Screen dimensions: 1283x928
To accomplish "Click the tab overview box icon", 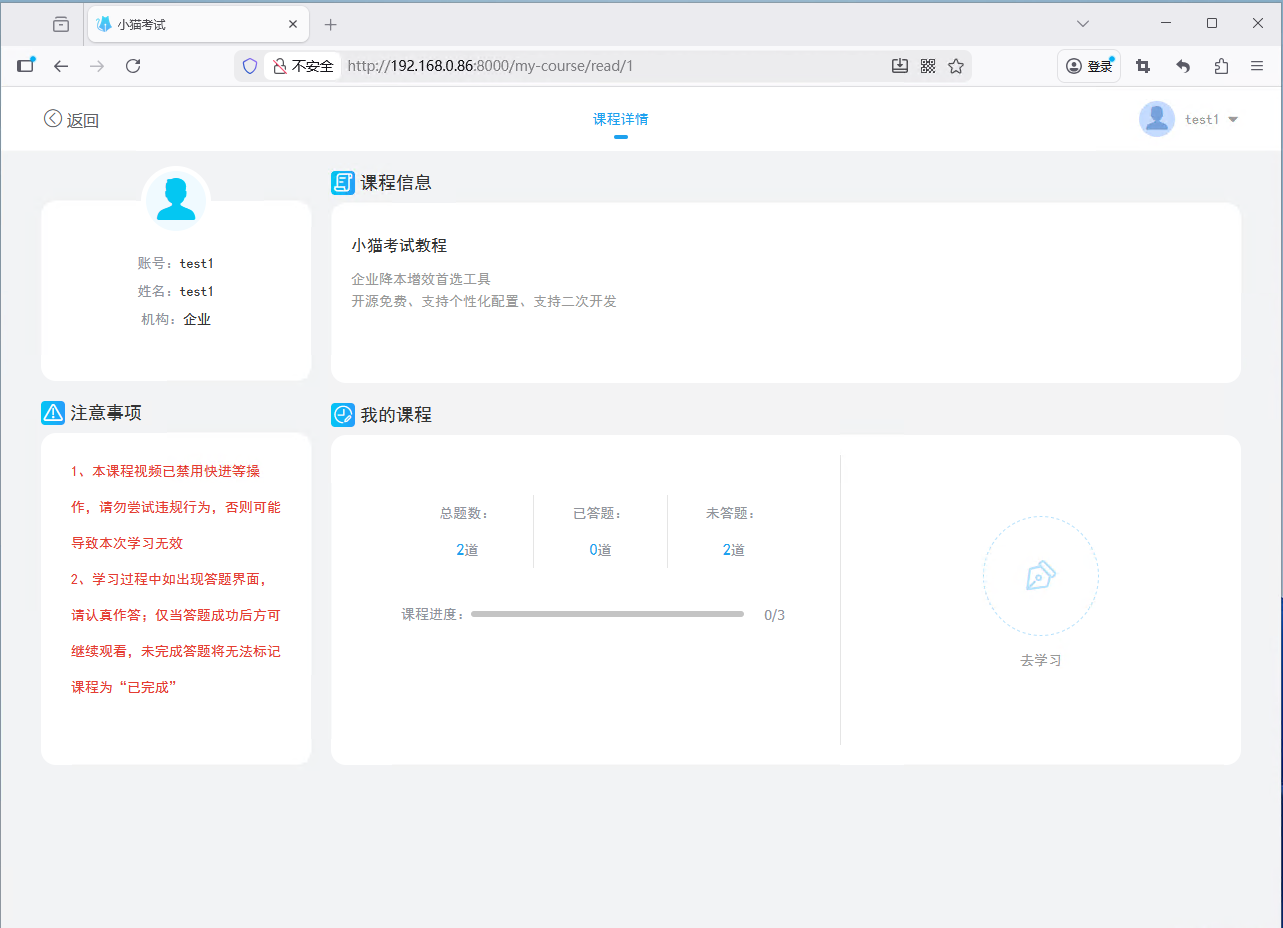I will click(61, 24).
